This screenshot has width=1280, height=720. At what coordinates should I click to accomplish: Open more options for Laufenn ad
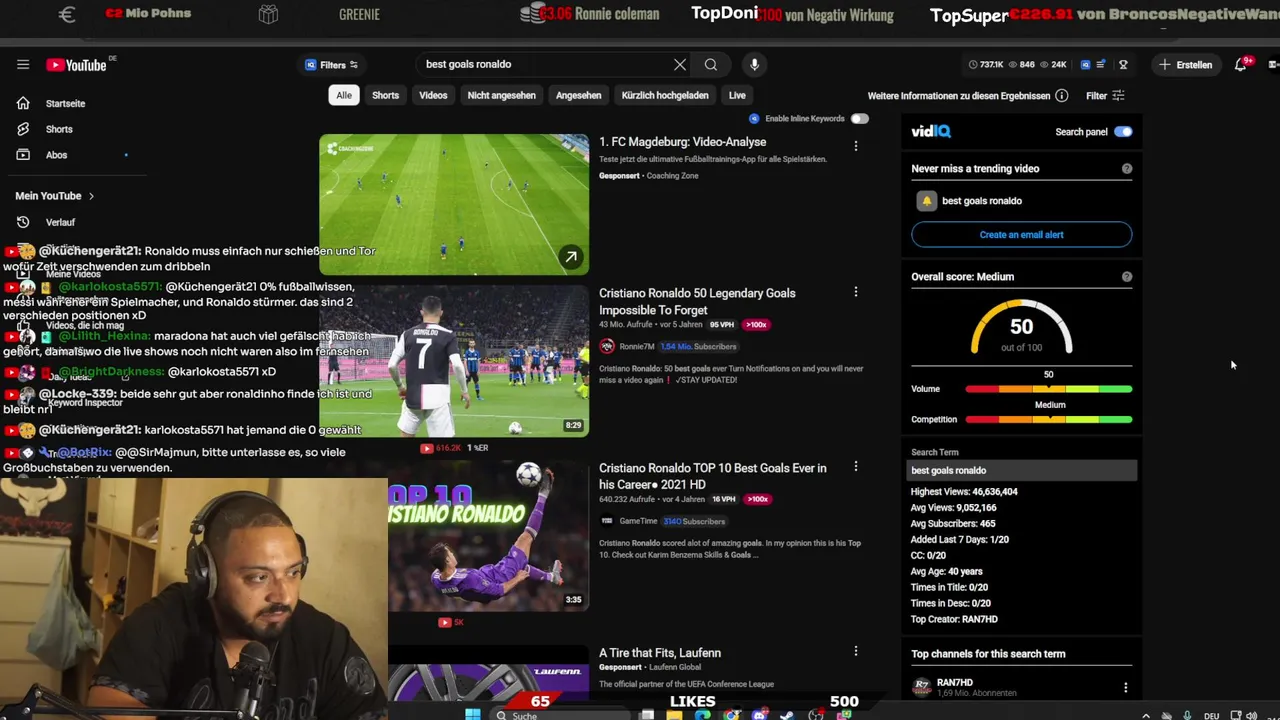(855, 651)
